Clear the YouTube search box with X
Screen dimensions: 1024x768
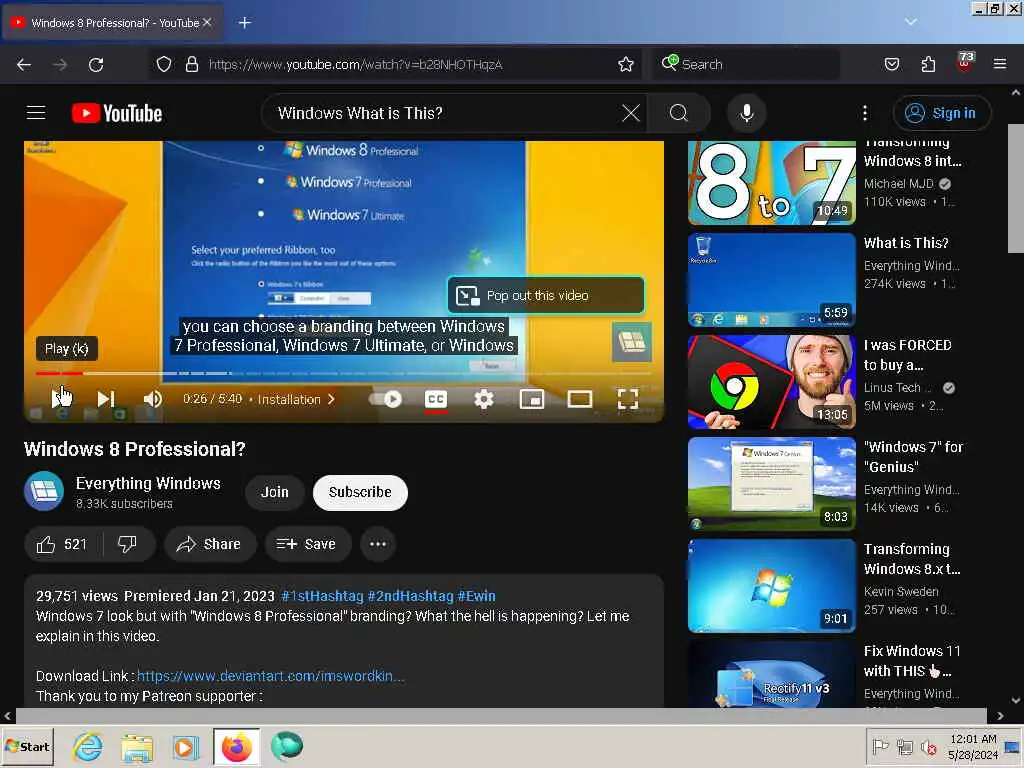coord(630,113)
